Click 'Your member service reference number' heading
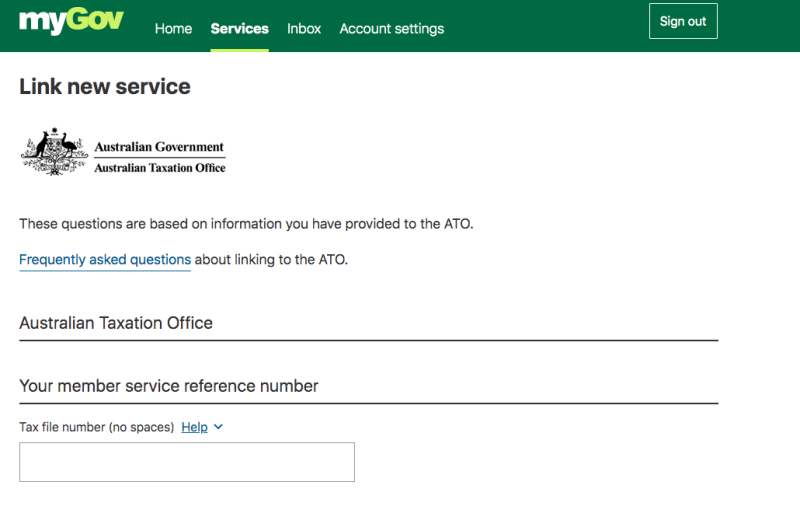The width and height of the screenshot is (800, 510). click(169, 386)
